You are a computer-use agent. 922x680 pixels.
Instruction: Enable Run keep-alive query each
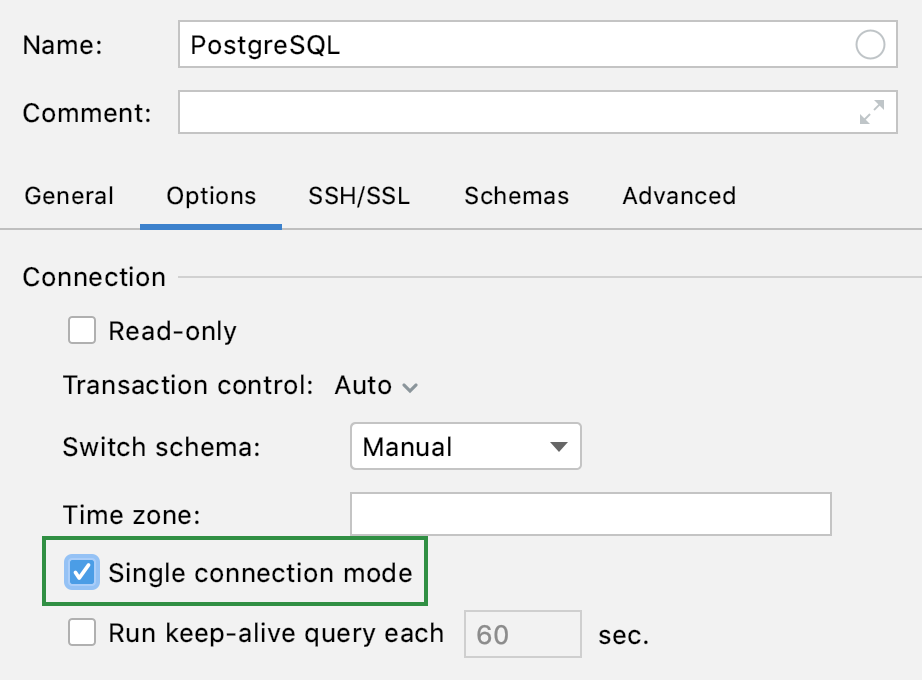tap(81, 634)
